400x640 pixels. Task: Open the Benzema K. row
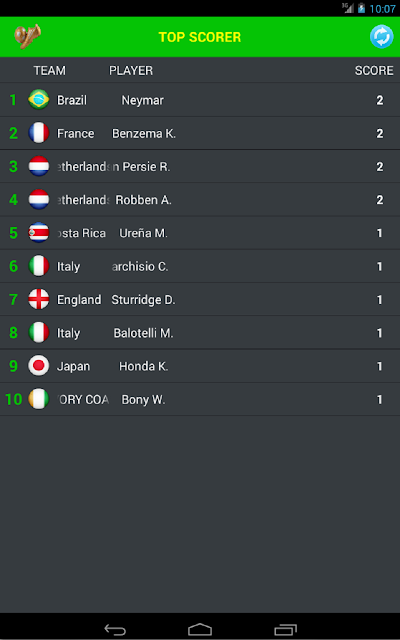tap(200, 133)
